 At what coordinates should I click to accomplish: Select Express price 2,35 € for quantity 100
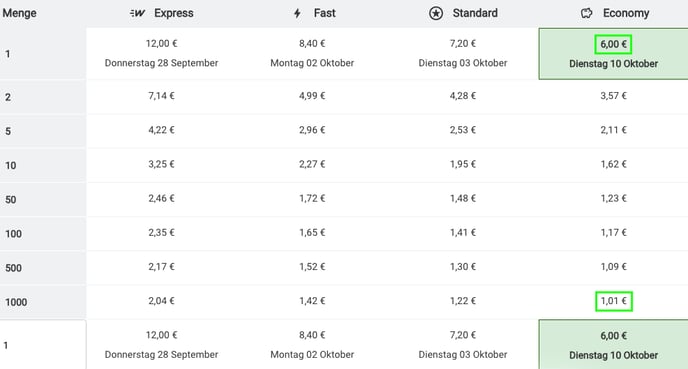pos(161,233)
